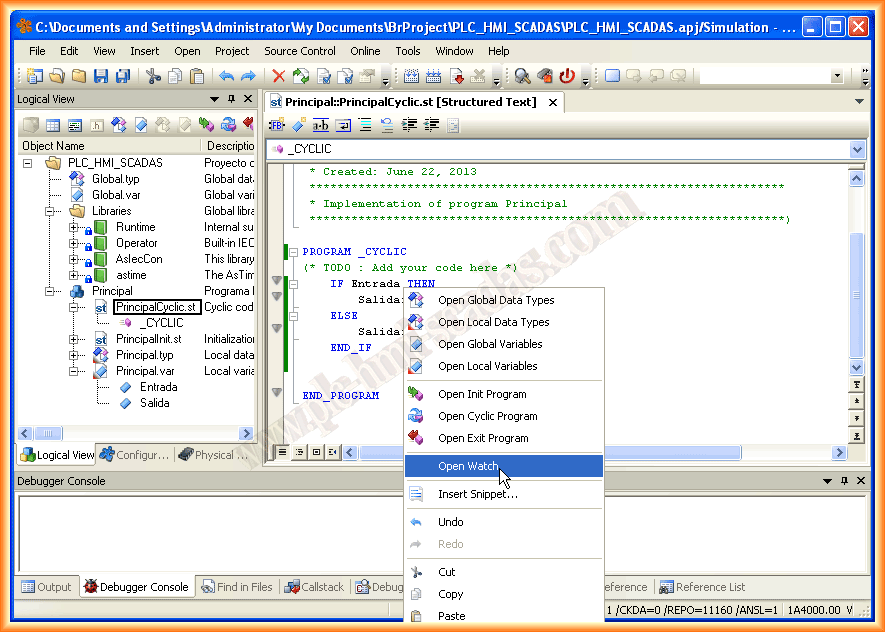Click the .h icon in Logical View toolbar
Viewport: 885px width, 632px height.
pos(97,125)
